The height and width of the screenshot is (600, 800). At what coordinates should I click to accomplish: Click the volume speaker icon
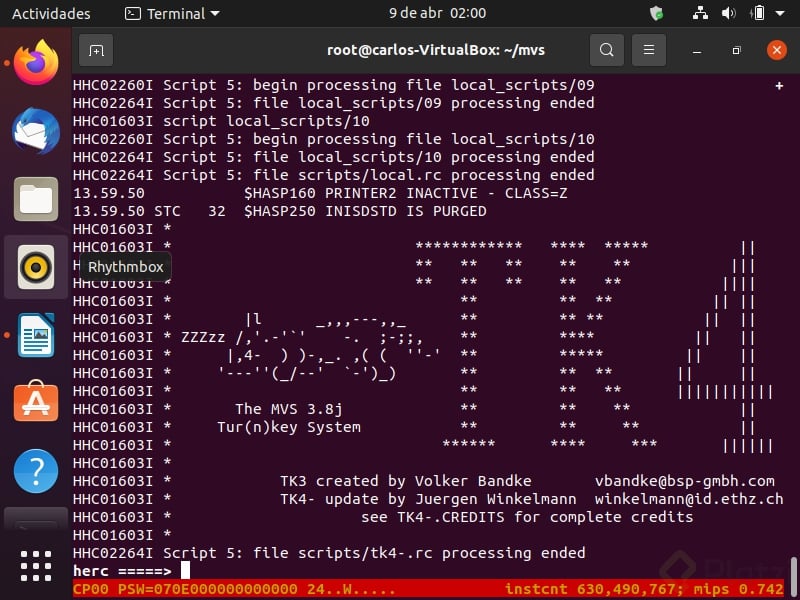point(728,13)
